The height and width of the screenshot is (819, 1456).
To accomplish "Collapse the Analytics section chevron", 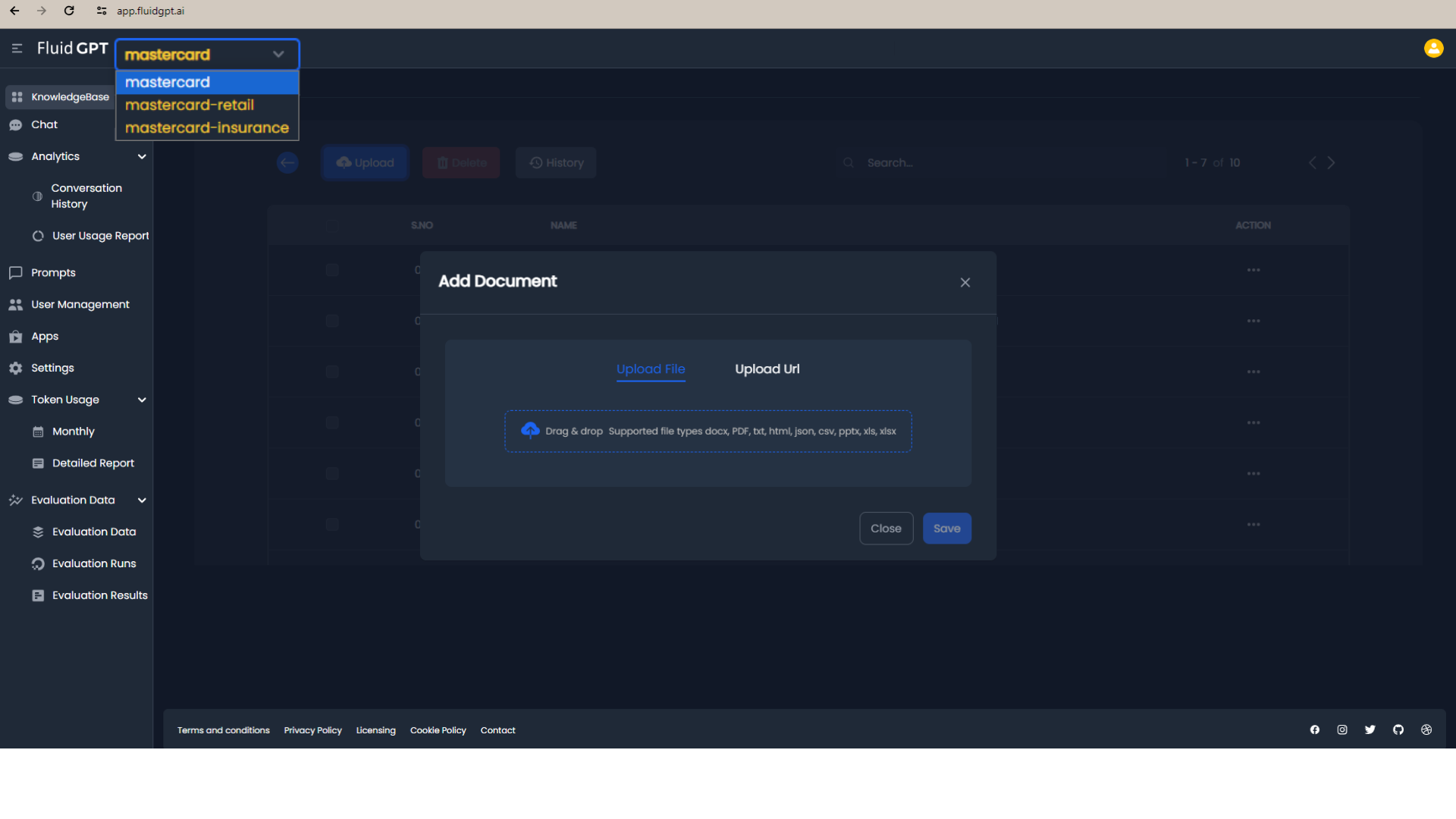I will click(142, 156).
